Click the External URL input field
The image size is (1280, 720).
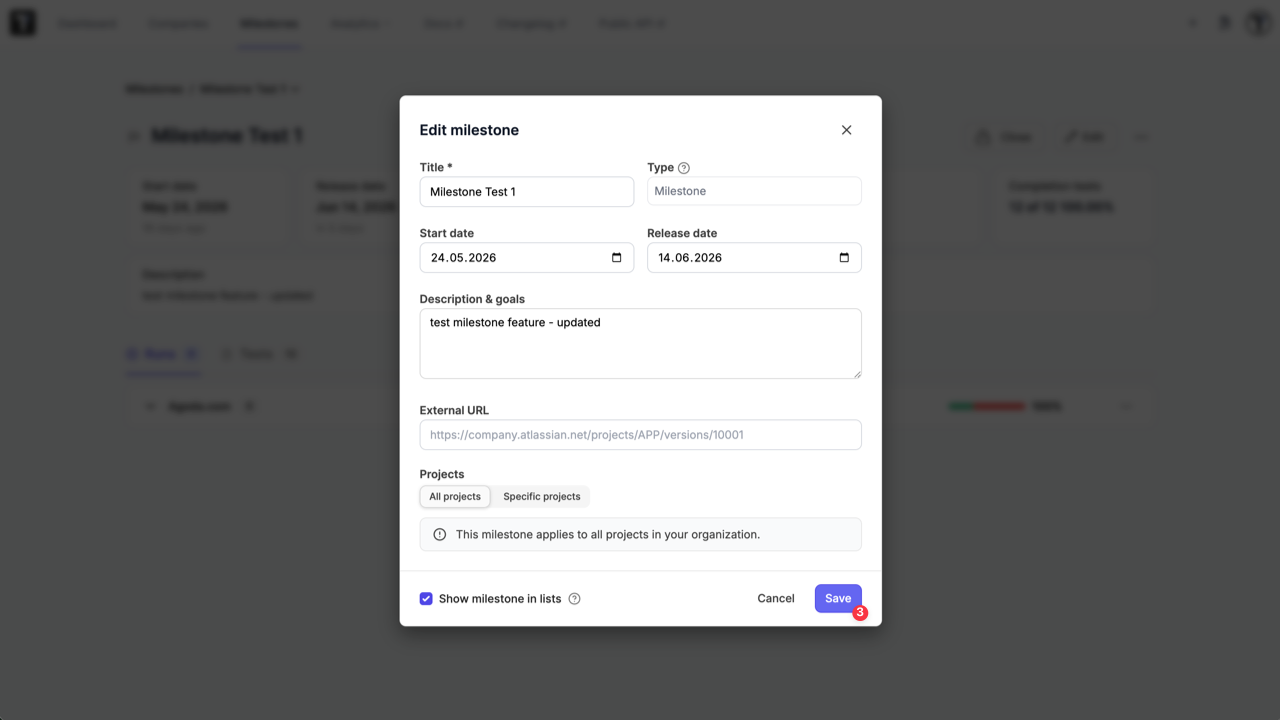tap(640, 435)
